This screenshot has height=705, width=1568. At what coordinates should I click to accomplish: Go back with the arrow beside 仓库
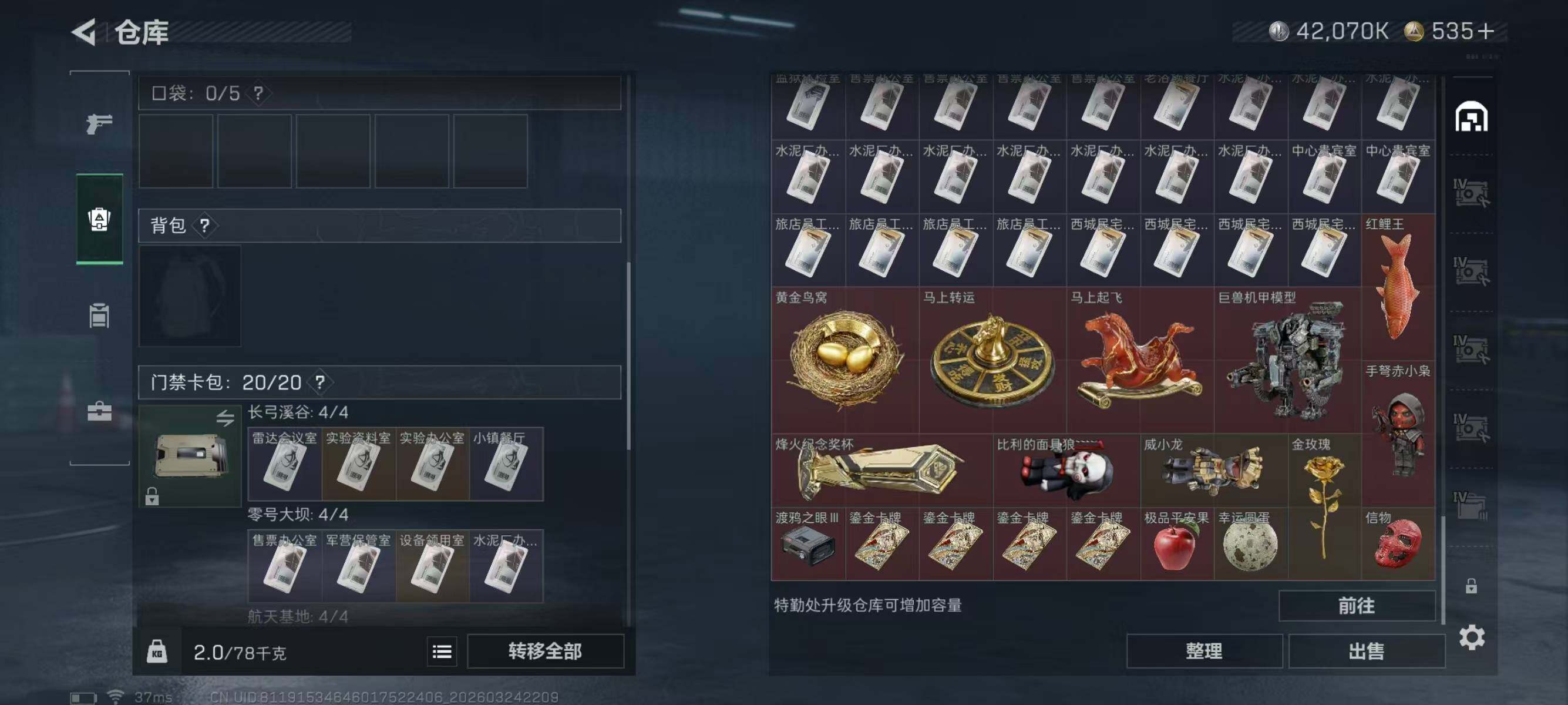(x=84, y=32)
